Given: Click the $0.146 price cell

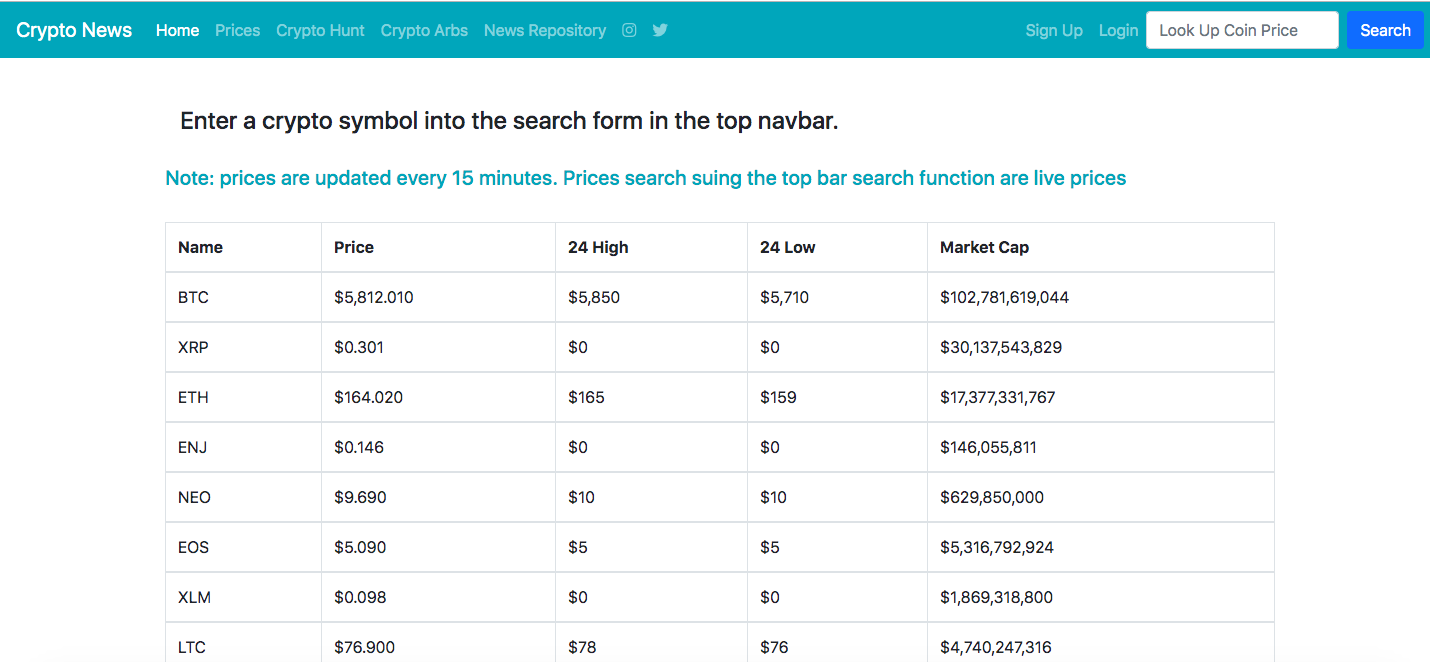Looking at the screenshot, I should (438, 447).
